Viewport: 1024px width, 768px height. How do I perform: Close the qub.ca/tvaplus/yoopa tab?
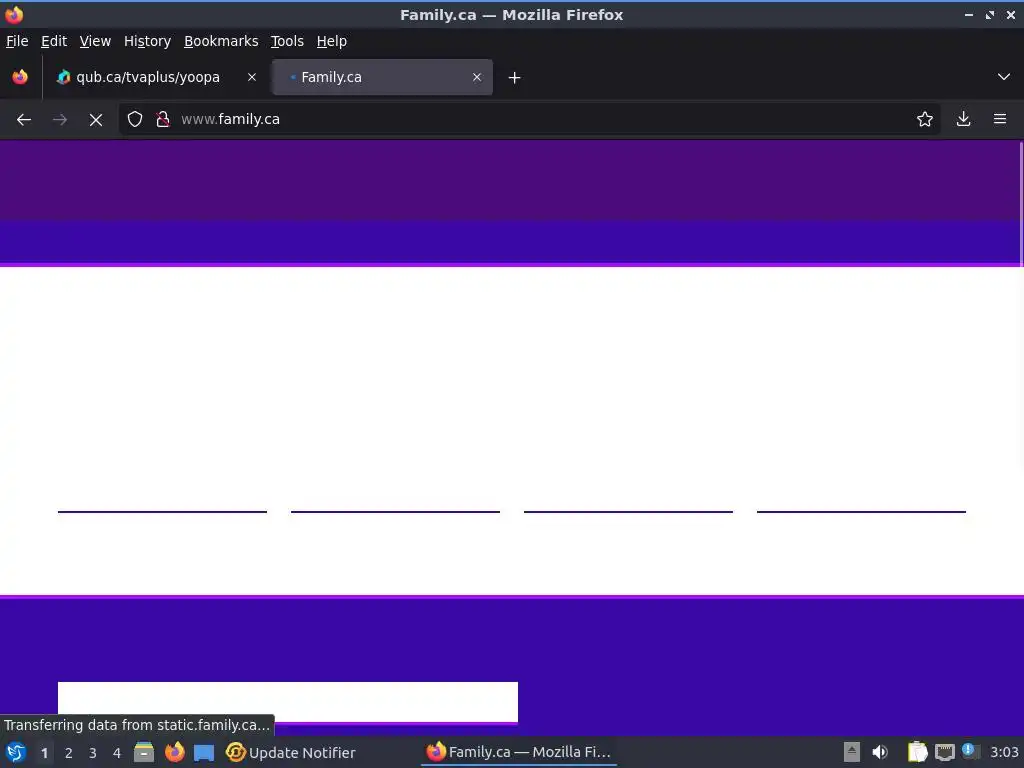point(251,77)
